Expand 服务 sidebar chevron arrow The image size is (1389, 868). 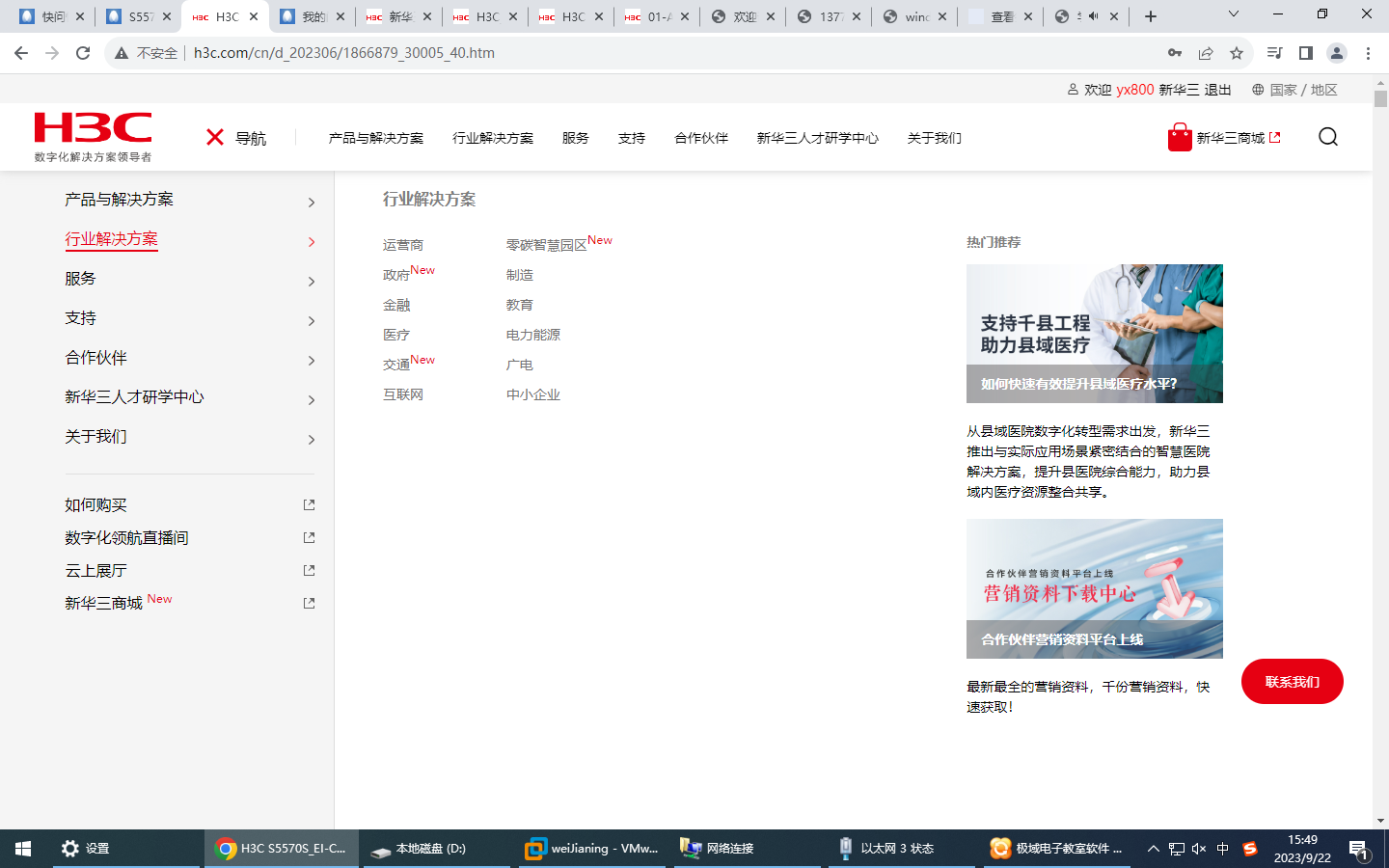[311, 282]
